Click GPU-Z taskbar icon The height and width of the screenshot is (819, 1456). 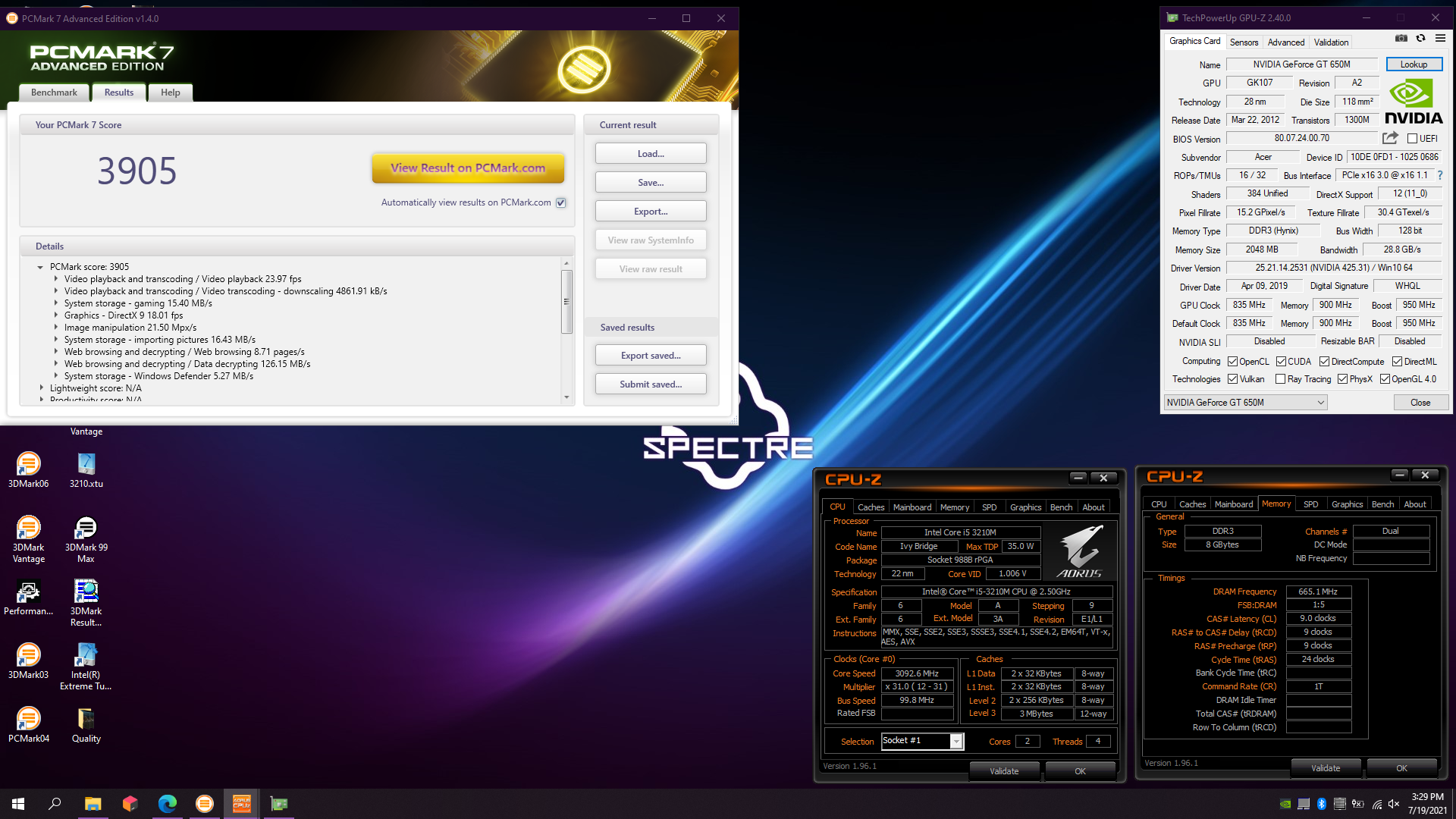pos(279,804)
